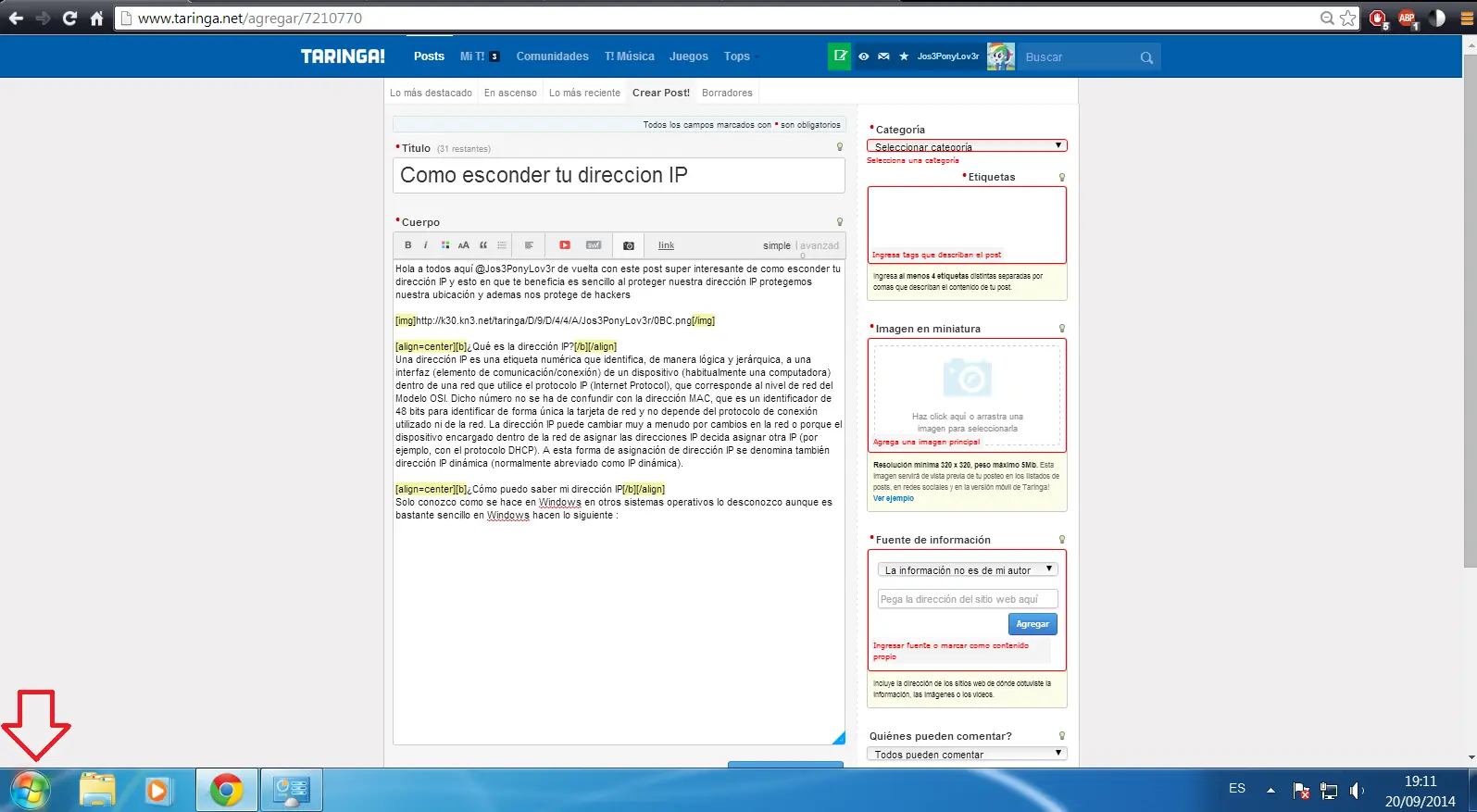Viewport: 1477px width, 812px height.
Task: Switch editor to simple mode
Action: click(776, 245)
